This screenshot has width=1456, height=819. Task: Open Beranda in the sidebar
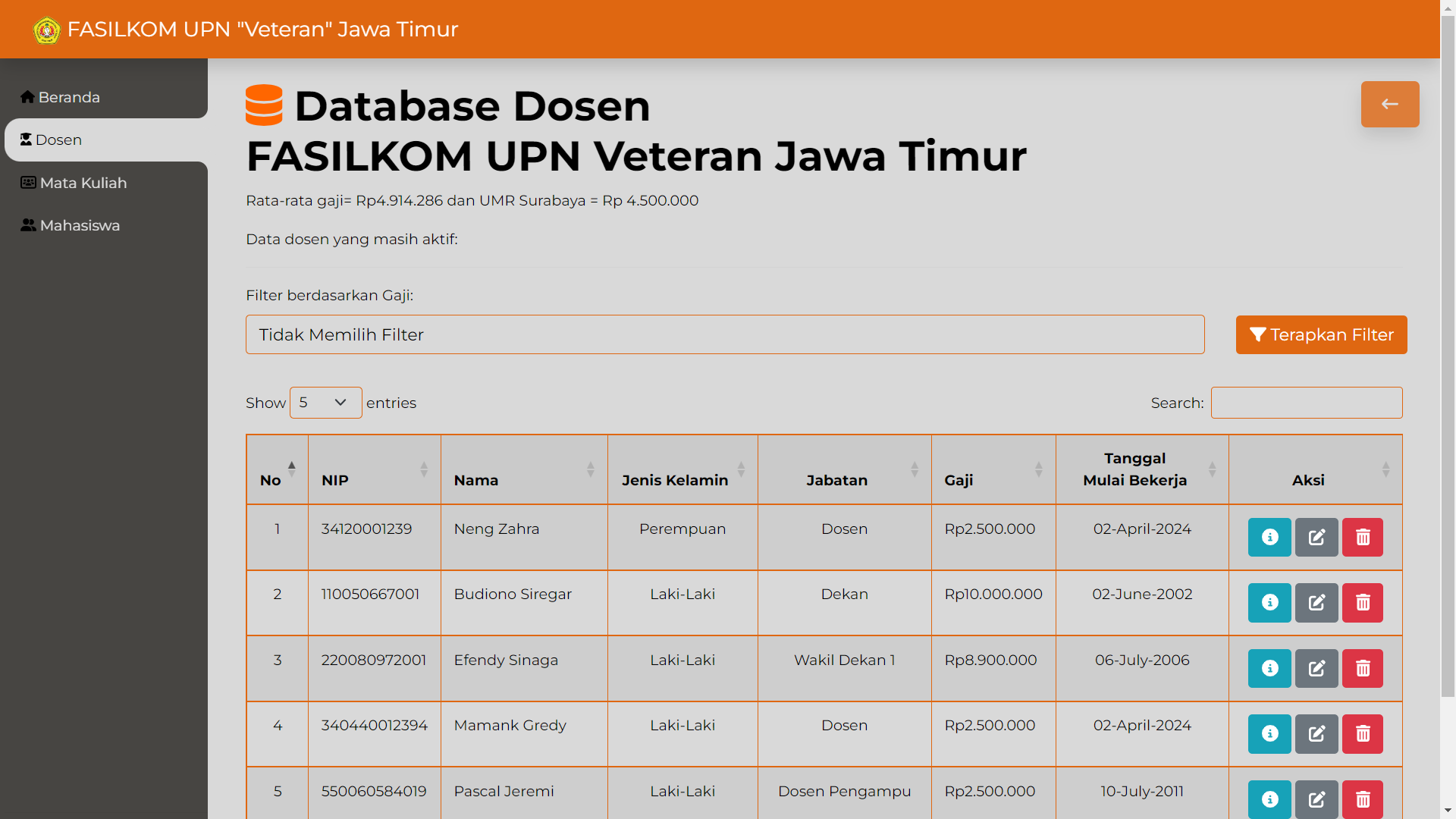(x=61, y=97)
